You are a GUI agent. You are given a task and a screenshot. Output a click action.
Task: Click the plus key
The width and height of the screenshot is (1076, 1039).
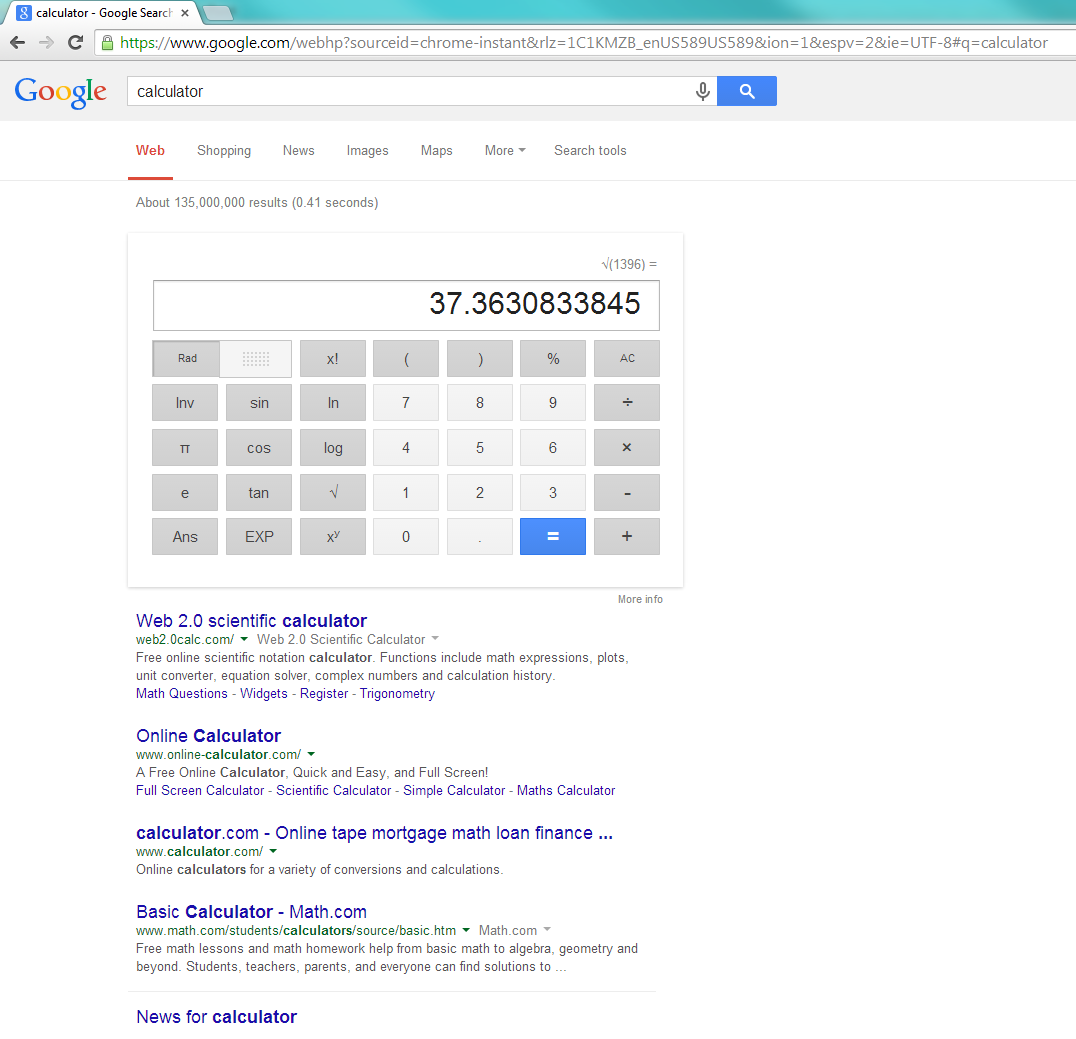627,537
